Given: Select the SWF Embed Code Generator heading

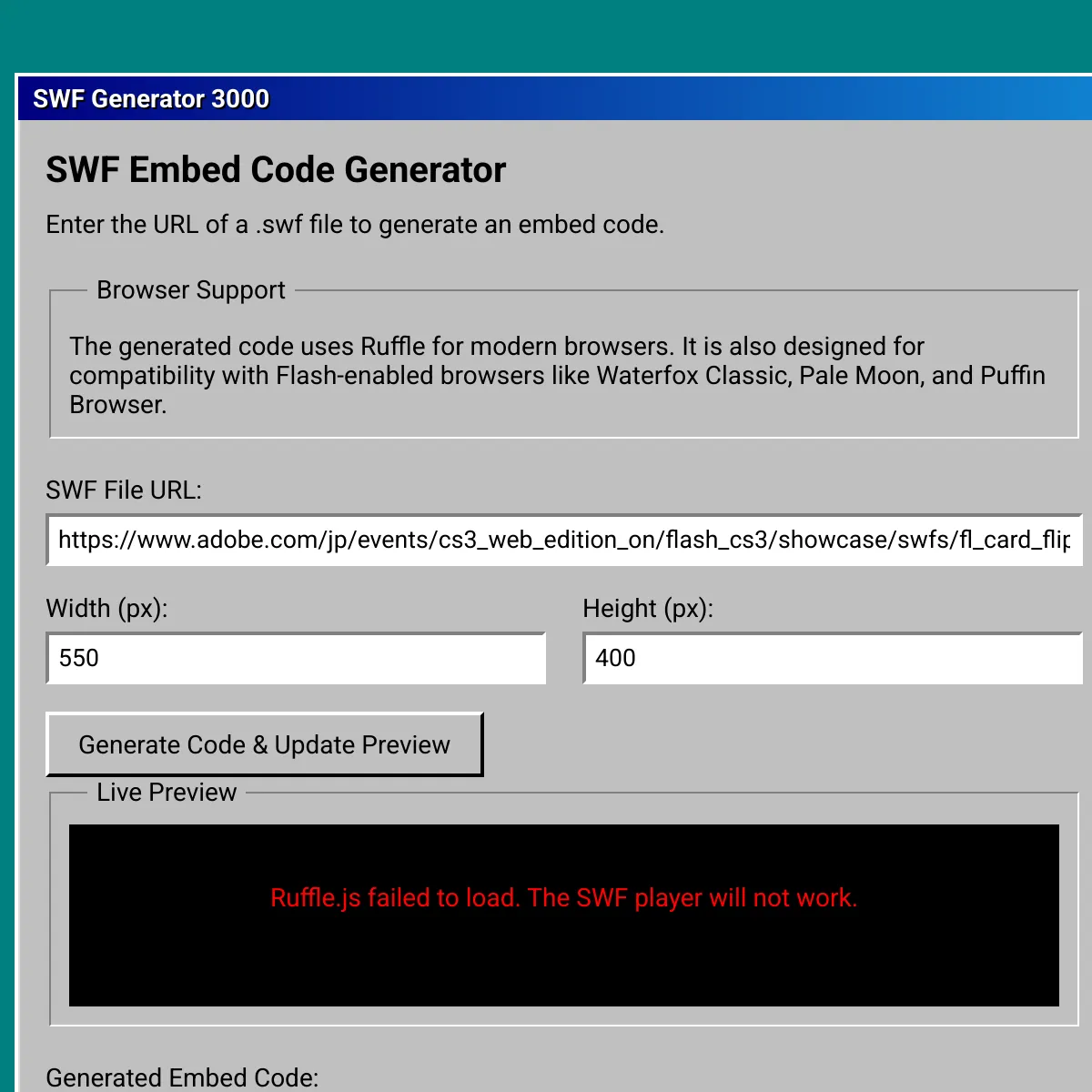Looking at the screenshot, I should point(276,169).
